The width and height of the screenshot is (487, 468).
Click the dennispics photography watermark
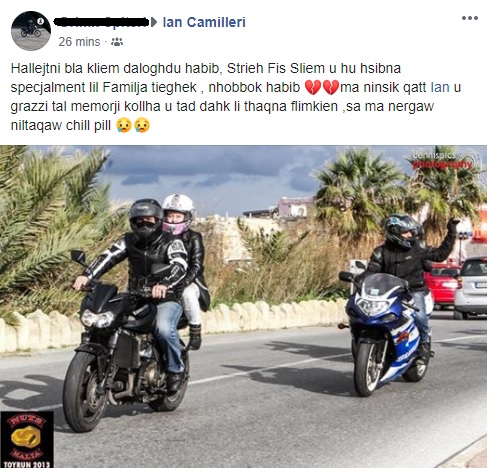[x=443, y=160]
